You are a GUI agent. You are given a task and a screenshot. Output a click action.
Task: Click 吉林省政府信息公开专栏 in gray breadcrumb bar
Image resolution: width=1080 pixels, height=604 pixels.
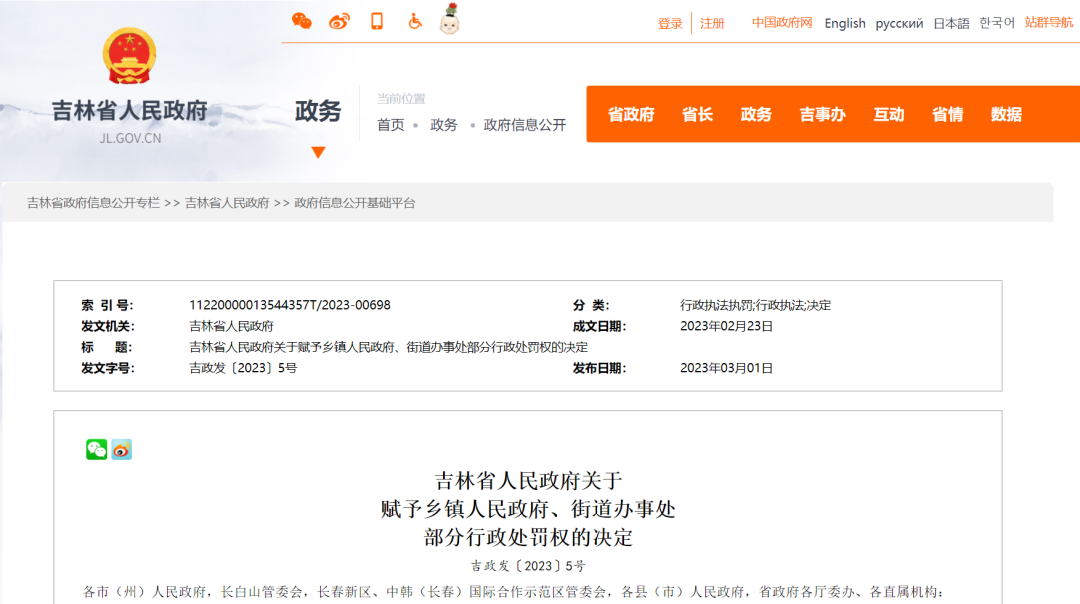pyautogui.click(x=93, y=203)
